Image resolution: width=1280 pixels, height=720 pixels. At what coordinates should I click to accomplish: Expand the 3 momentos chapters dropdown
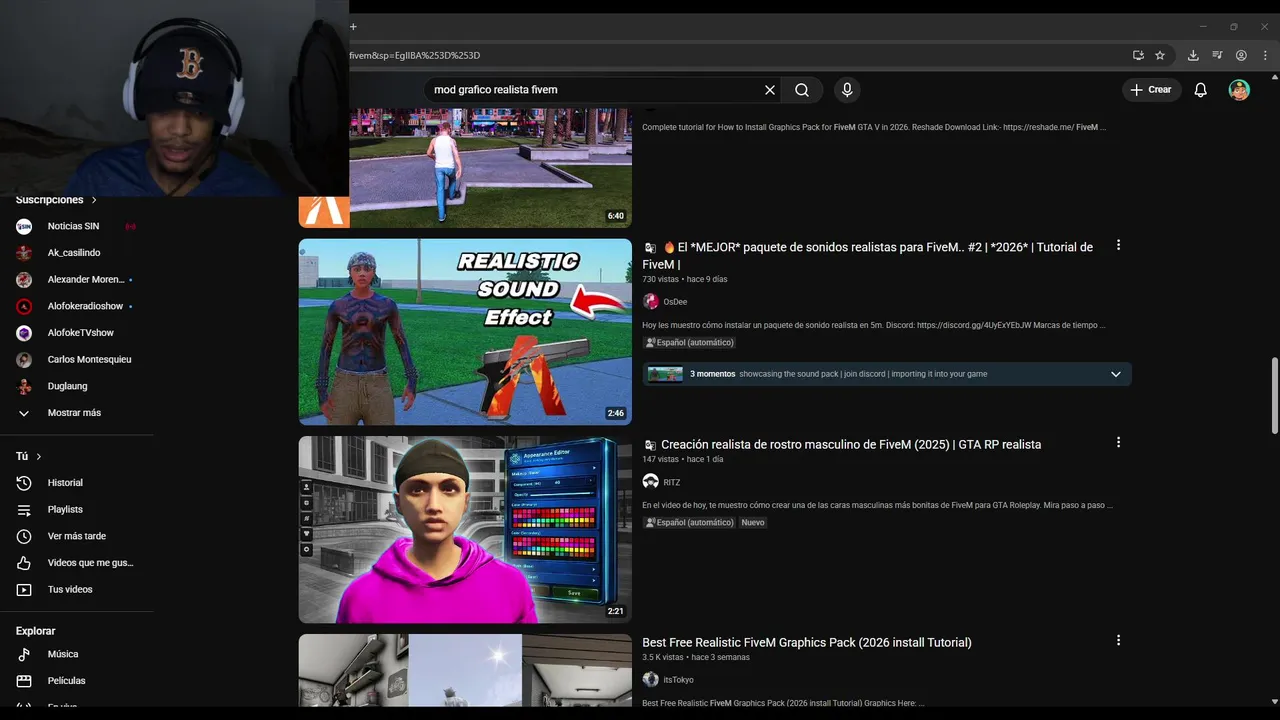coord(1116,374)
